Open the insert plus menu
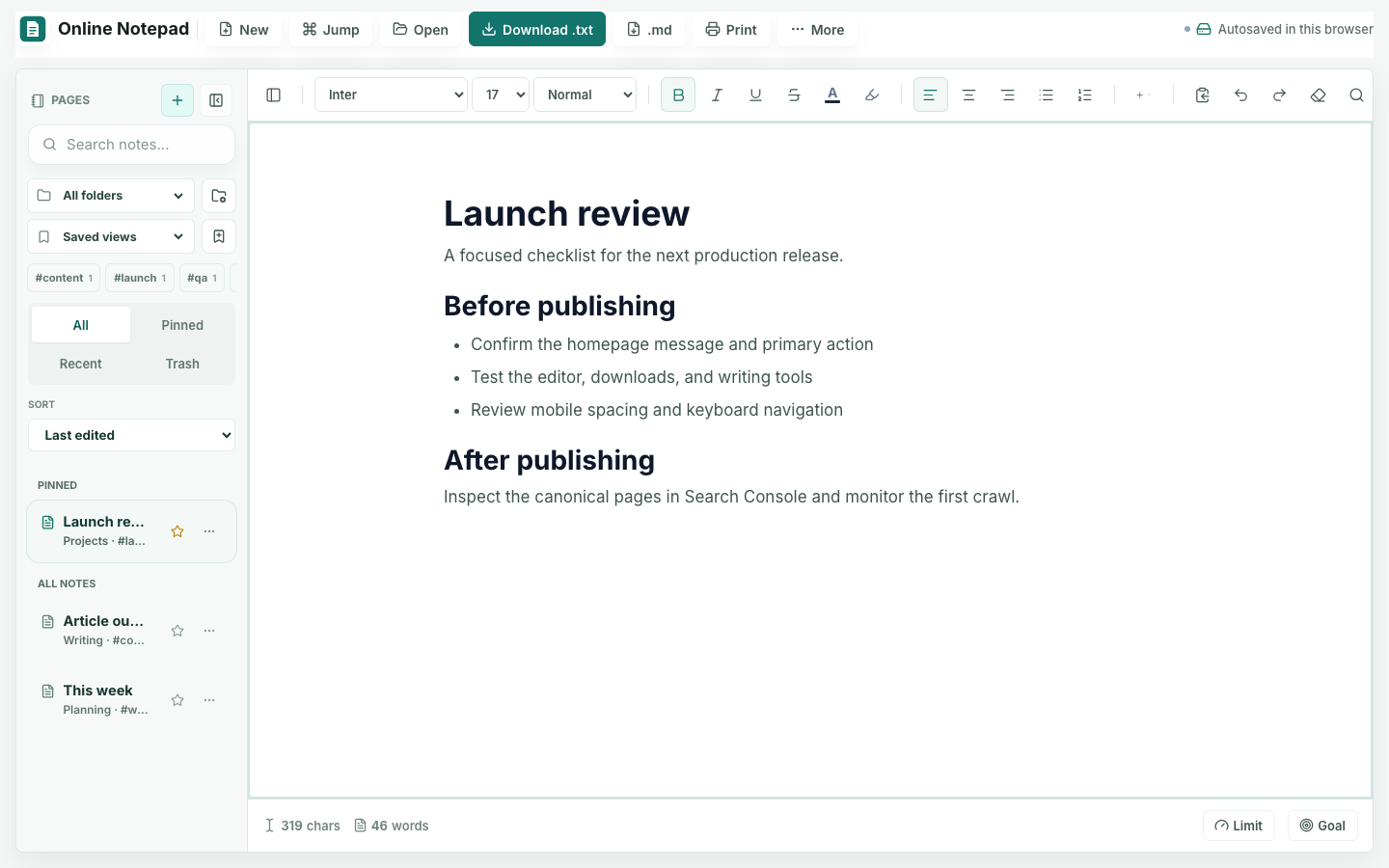 tap(1144, 95)
